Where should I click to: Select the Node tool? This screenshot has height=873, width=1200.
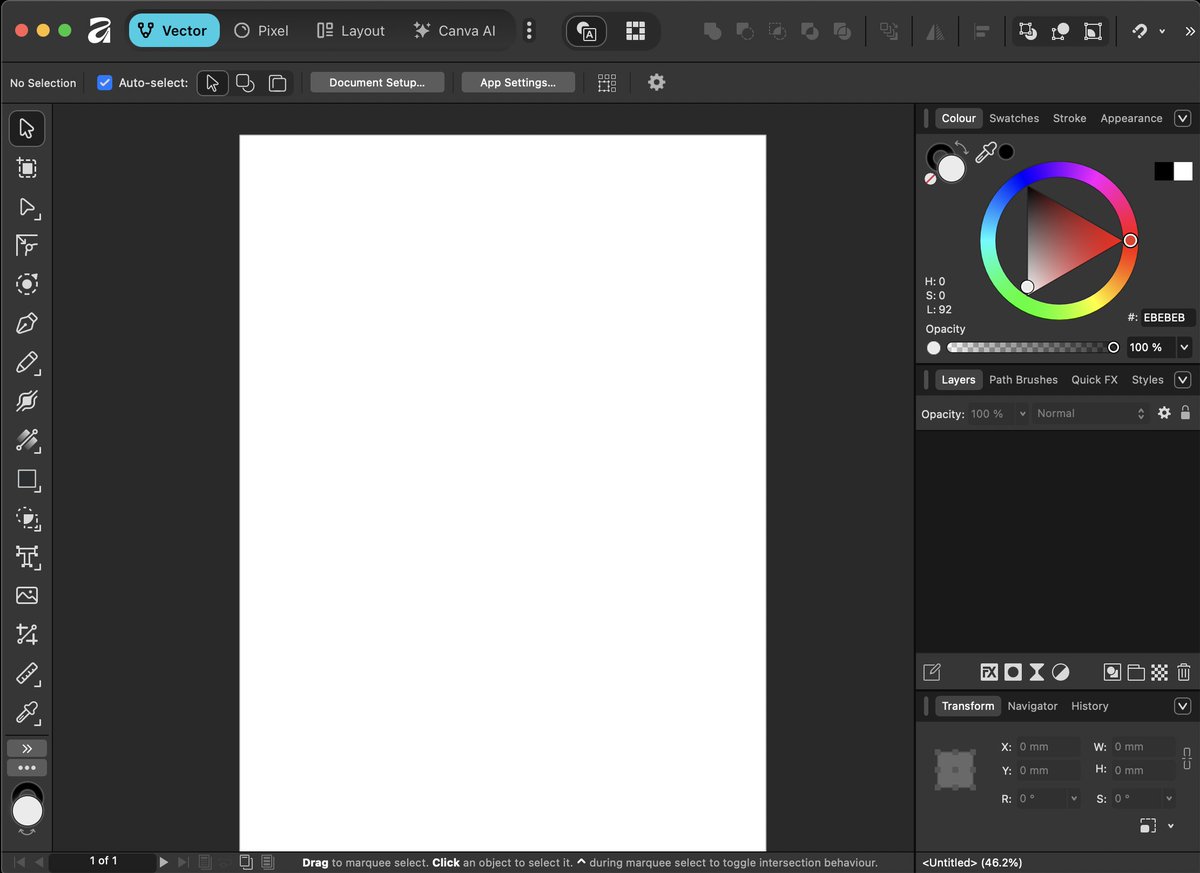point(27,207)
